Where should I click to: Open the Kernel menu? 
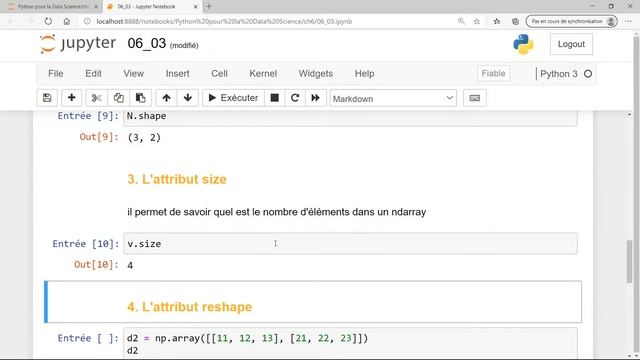tap(263, 73)
